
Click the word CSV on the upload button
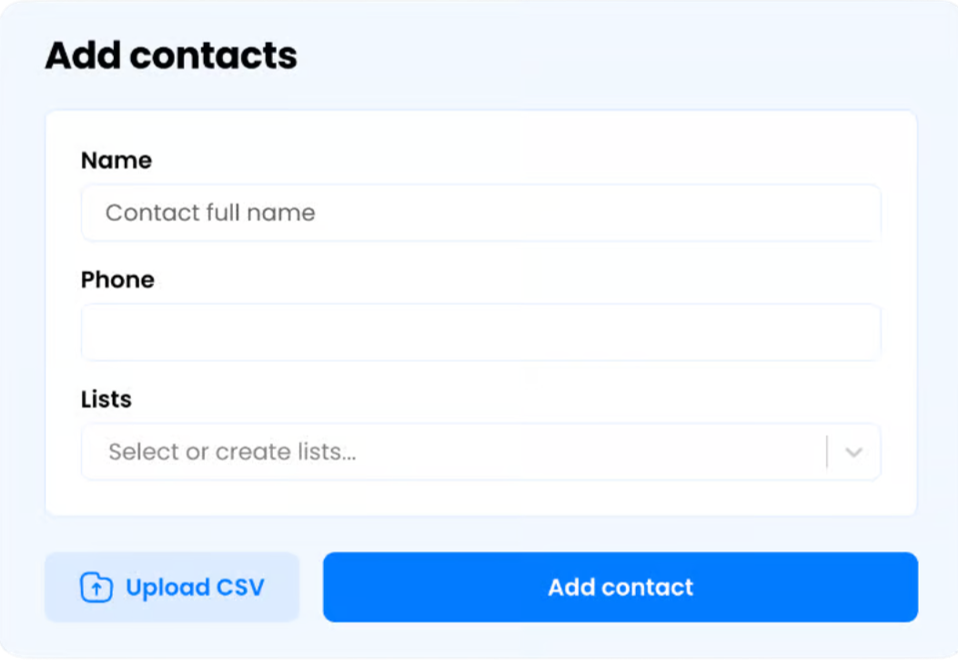pos(240,587)
